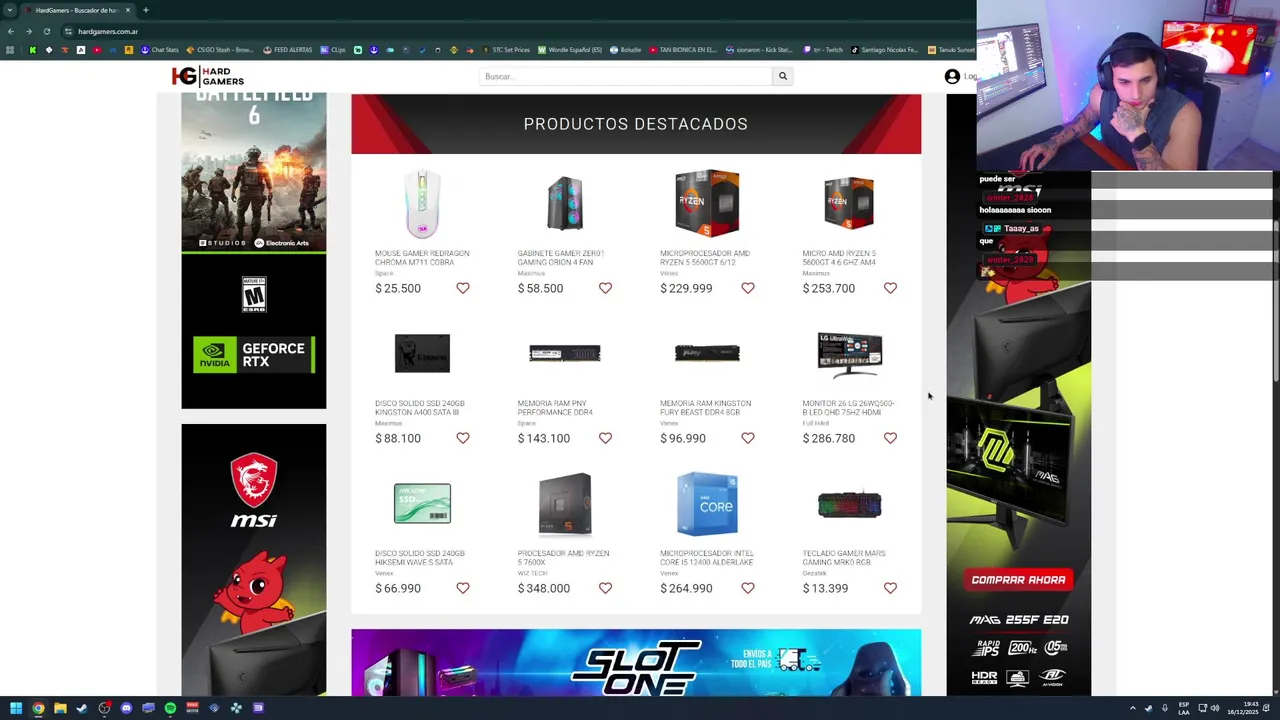Open Memoria RAM Kingston Fury Beast link
This screenshot has width=1280, height=720.
[x=705, y=408]
